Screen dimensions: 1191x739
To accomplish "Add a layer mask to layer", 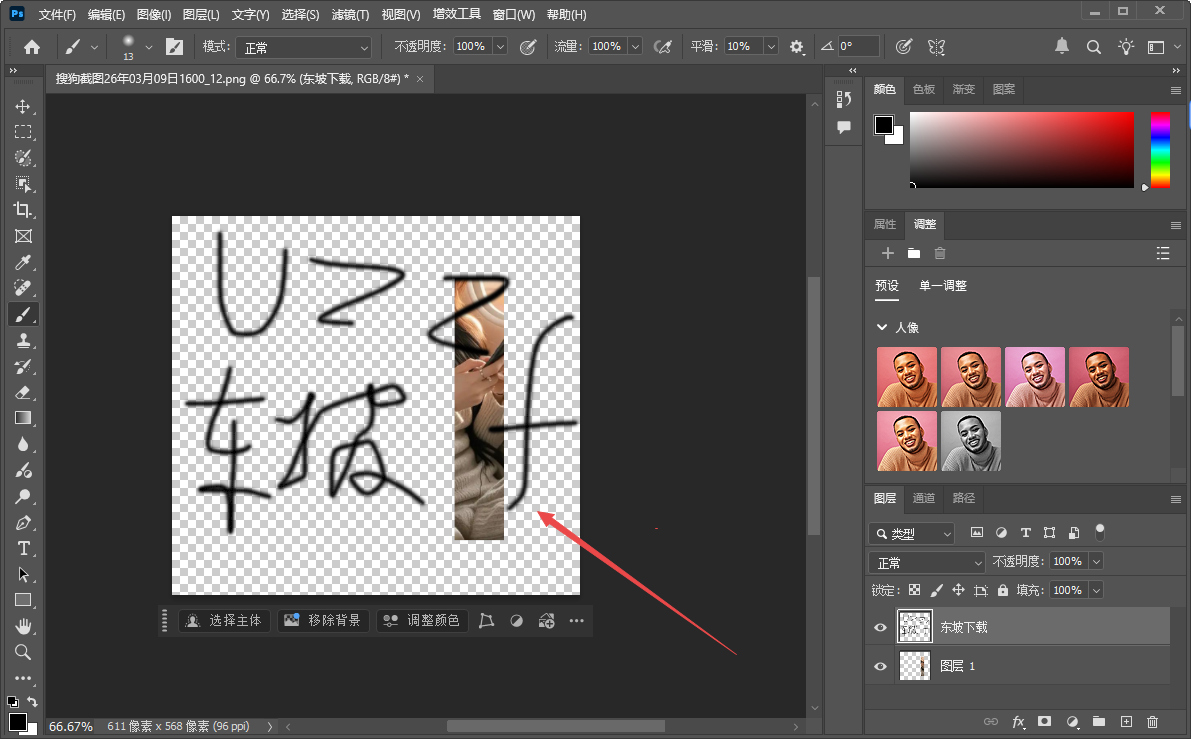I will pos(1045,721).
